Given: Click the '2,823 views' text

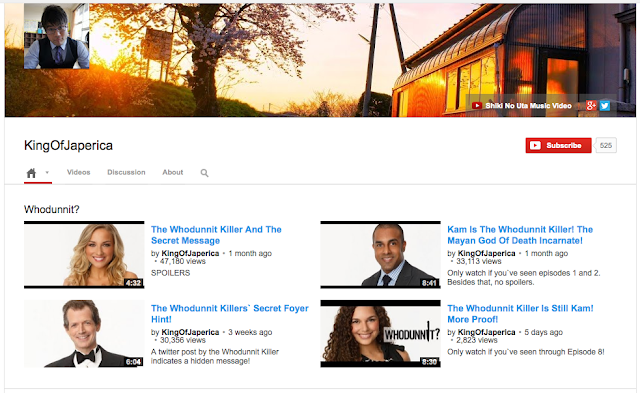Looking at the screenshot, I should click(477, 340).
